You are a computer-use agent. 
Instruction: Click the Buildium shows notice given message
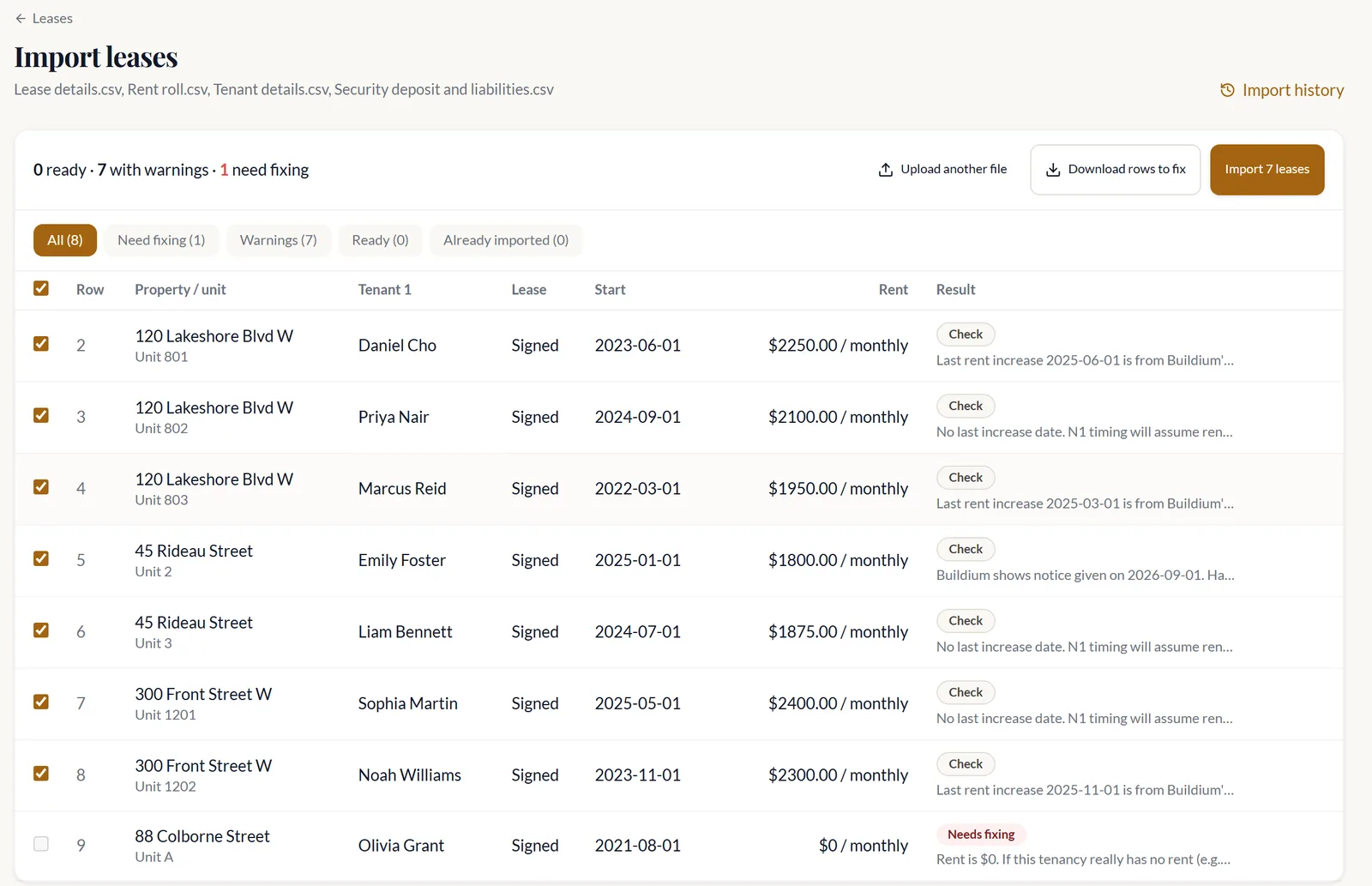click(x=1085, y=576)
